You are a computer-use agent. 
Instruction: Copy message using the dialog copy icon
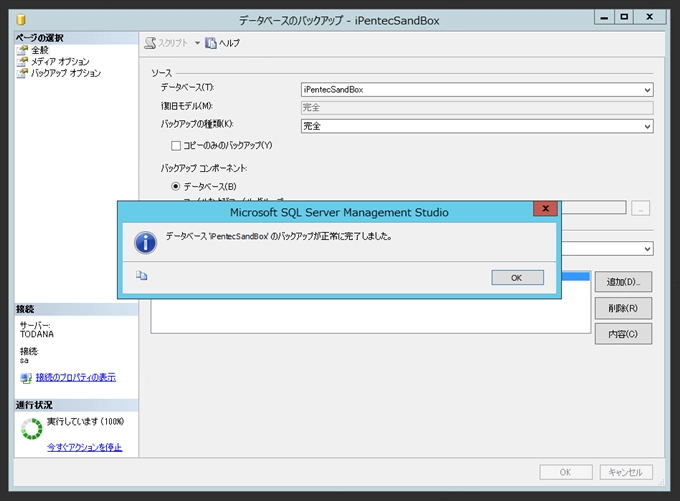tap(141, 275)
